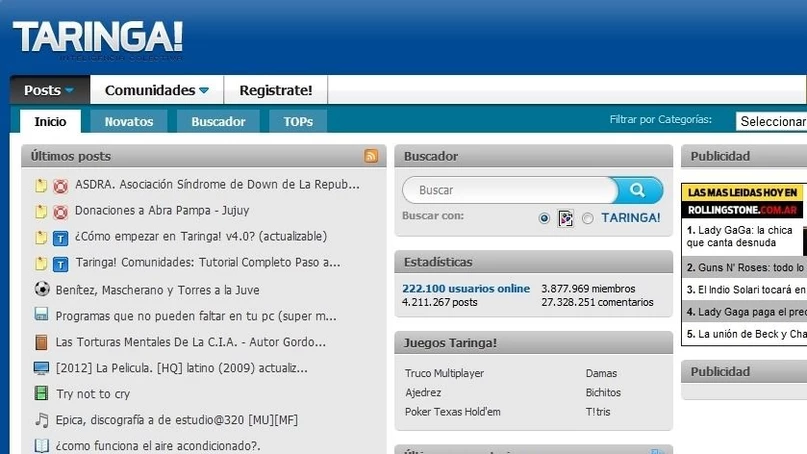This screenshot has width=807, height=454.
Task: Open the Poker Texas Hold'em game
Action: (452, 412)
